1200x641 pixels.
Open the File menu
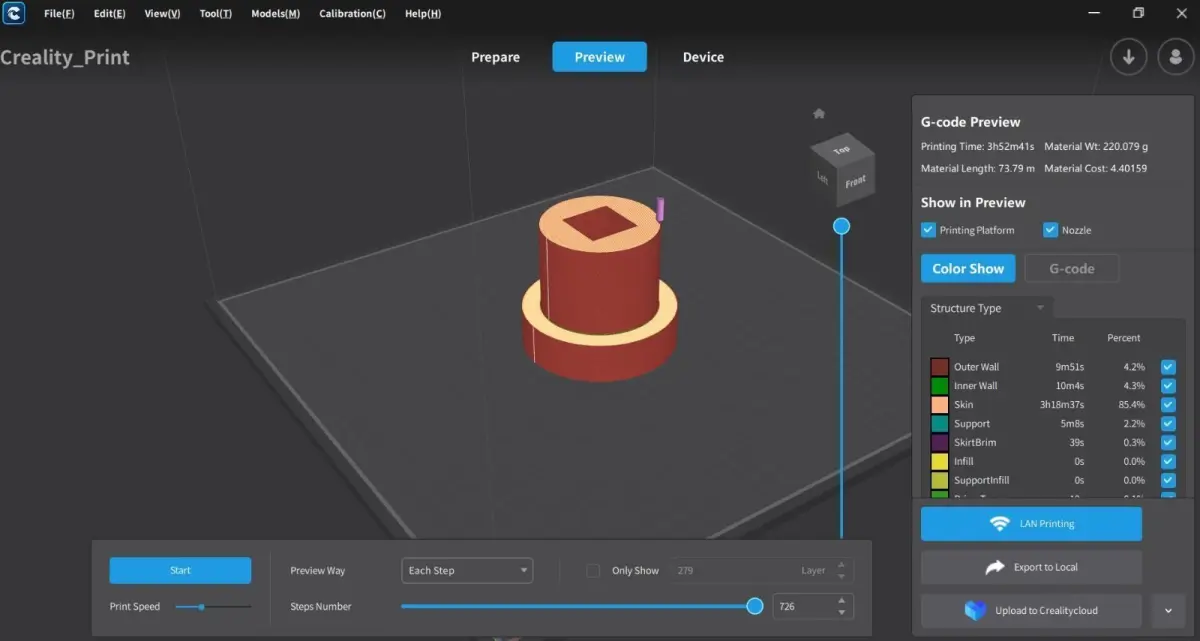coord(59,14)
